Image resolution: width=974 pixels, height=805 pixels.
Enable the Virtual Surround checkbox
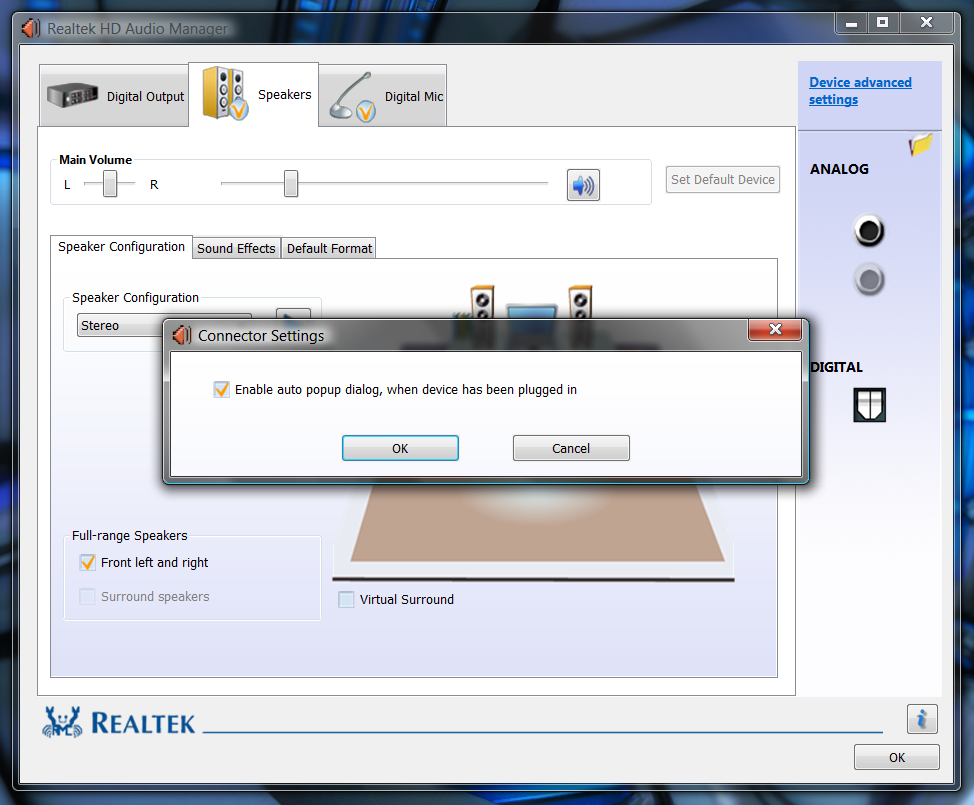[x=346, y=599]
